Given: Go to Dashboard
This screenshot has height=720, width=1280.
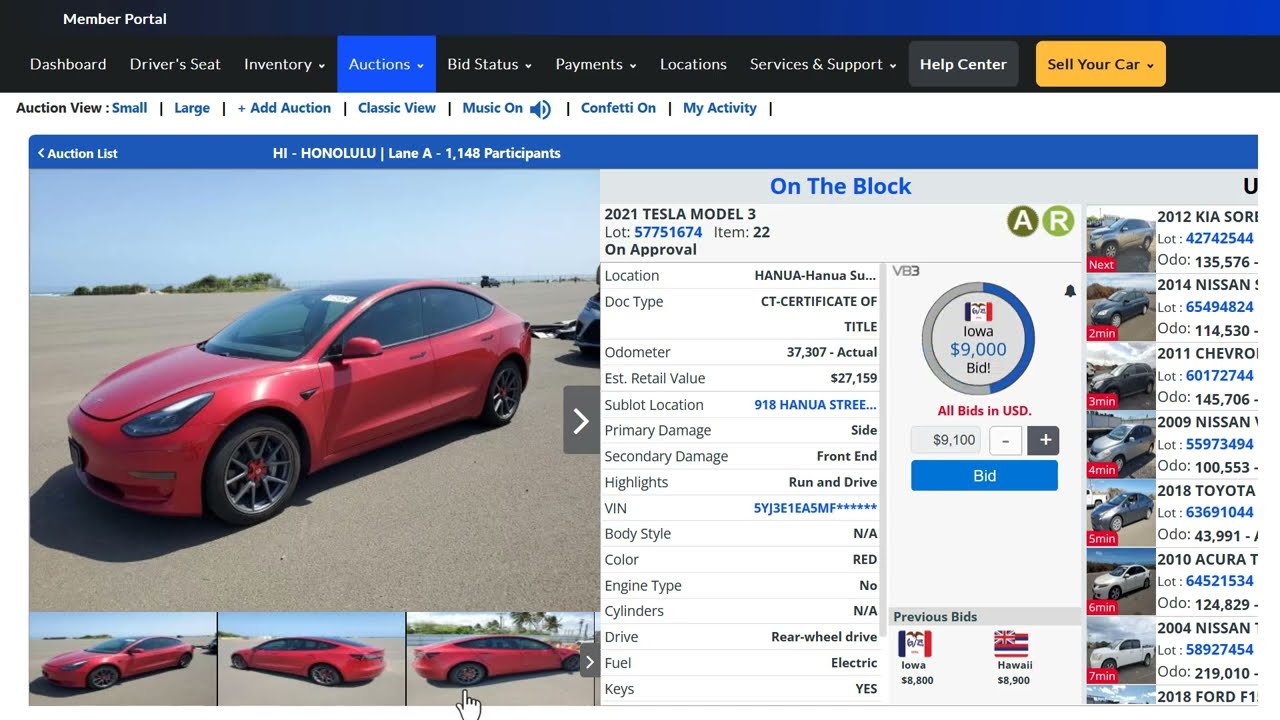Looking at the screenshot, I should tap(68, 64).
